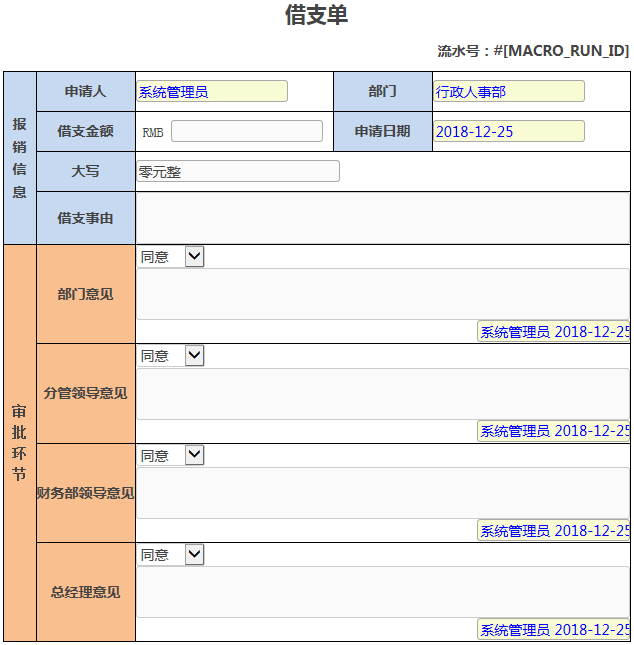The height and width of the screenshot is (645, 634).
Task: Click the 部门意见 label cell
Action: point(86,294)
